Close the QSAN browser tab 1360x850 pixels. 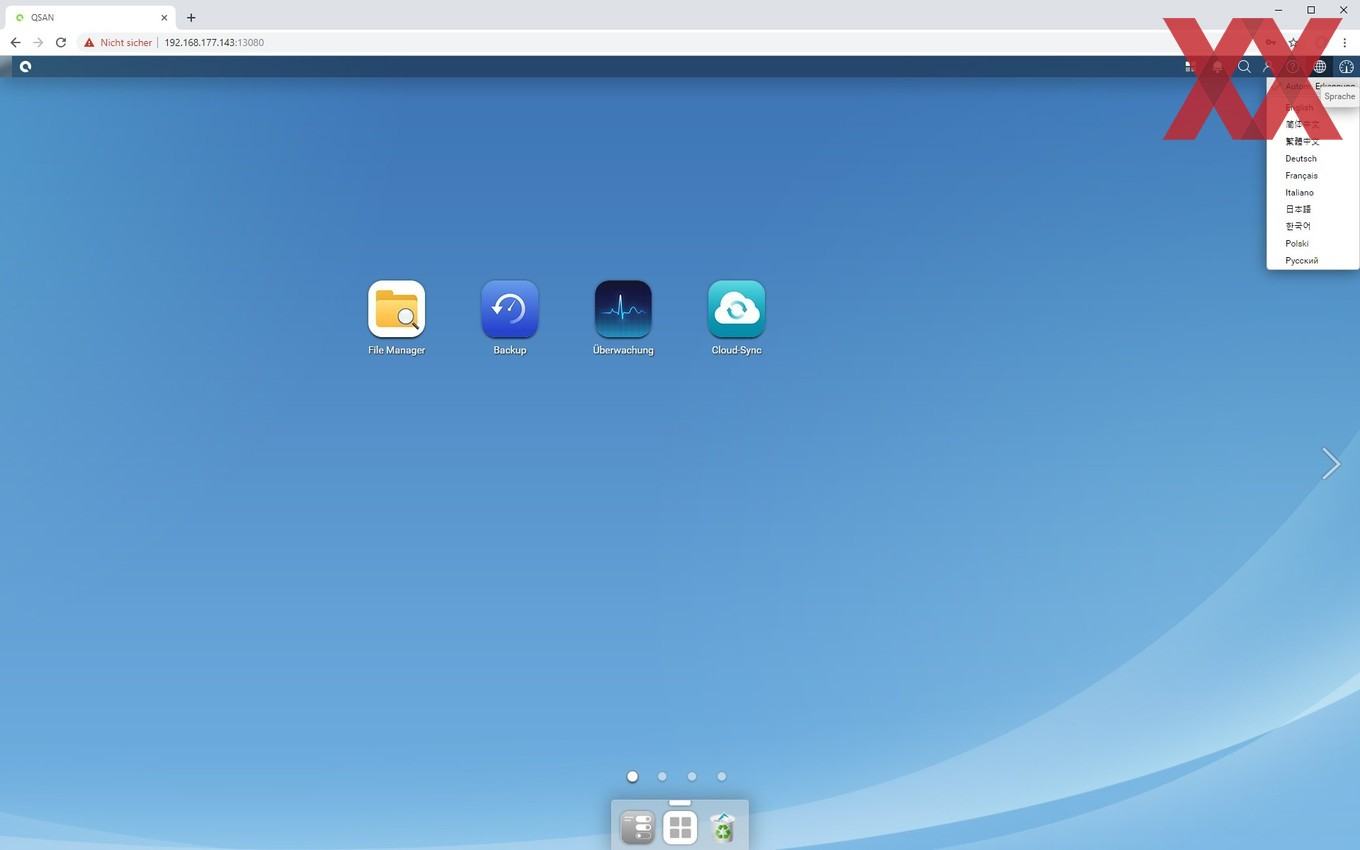pyautogui.click(x=164, y=17)
